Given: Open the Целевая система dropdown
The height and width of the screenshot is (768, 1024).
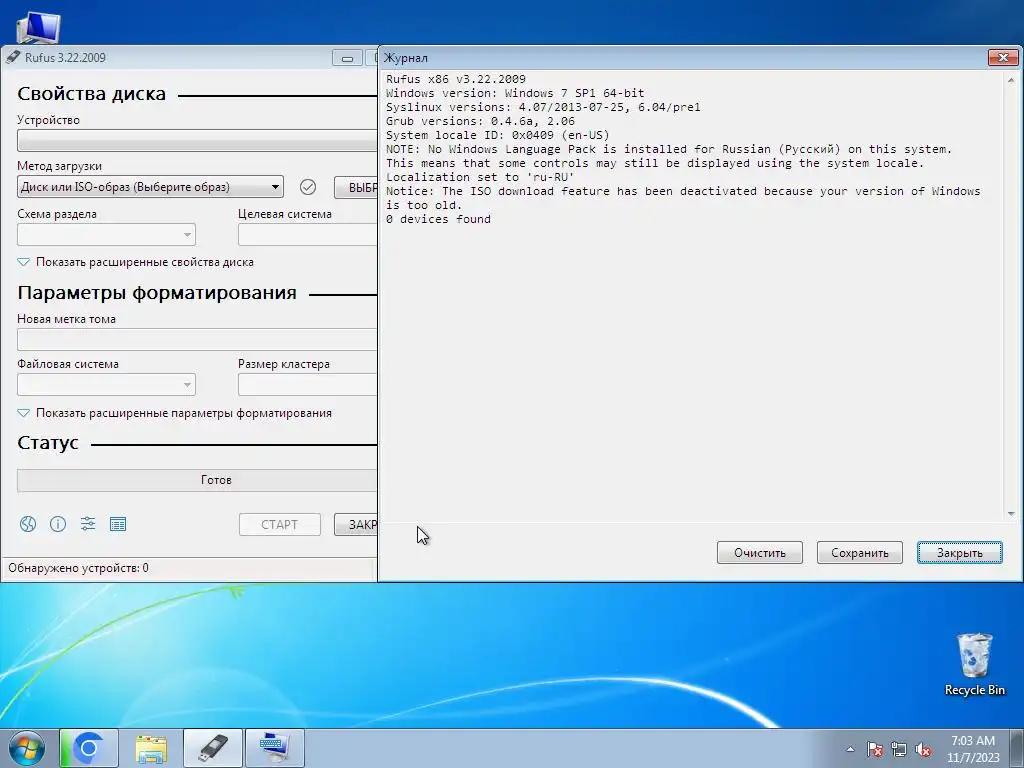Looking at the screenshot, I should [307, 234].
